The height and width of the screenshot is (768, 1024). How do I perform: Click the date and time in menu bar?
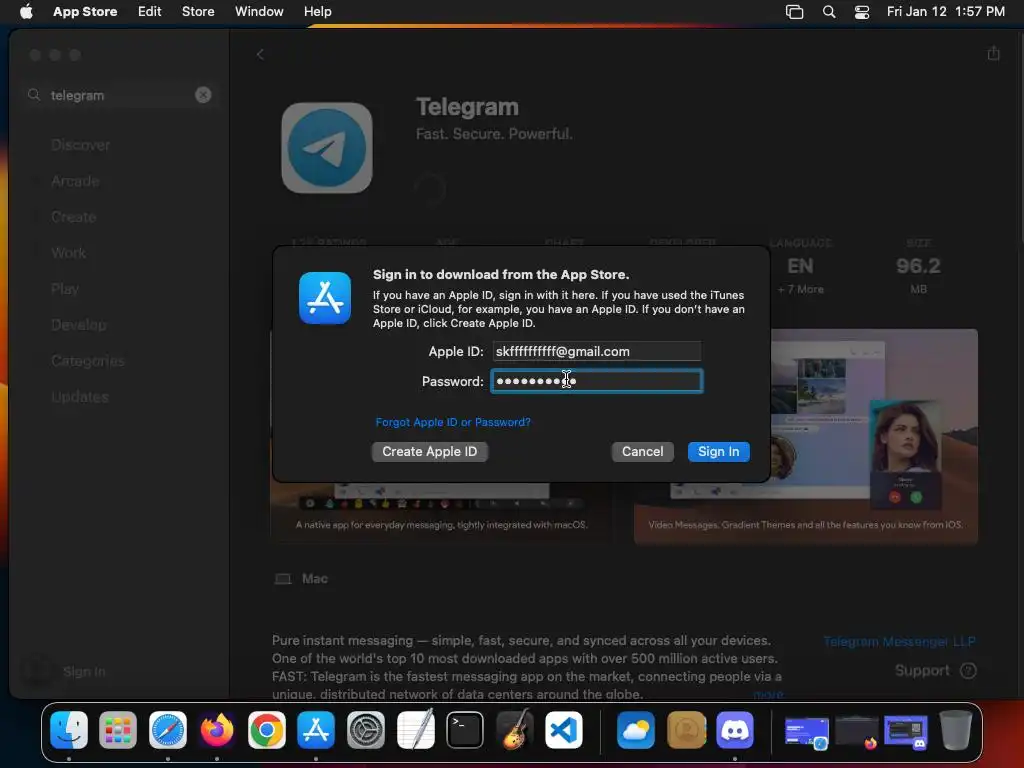click(x=945, y=11)
